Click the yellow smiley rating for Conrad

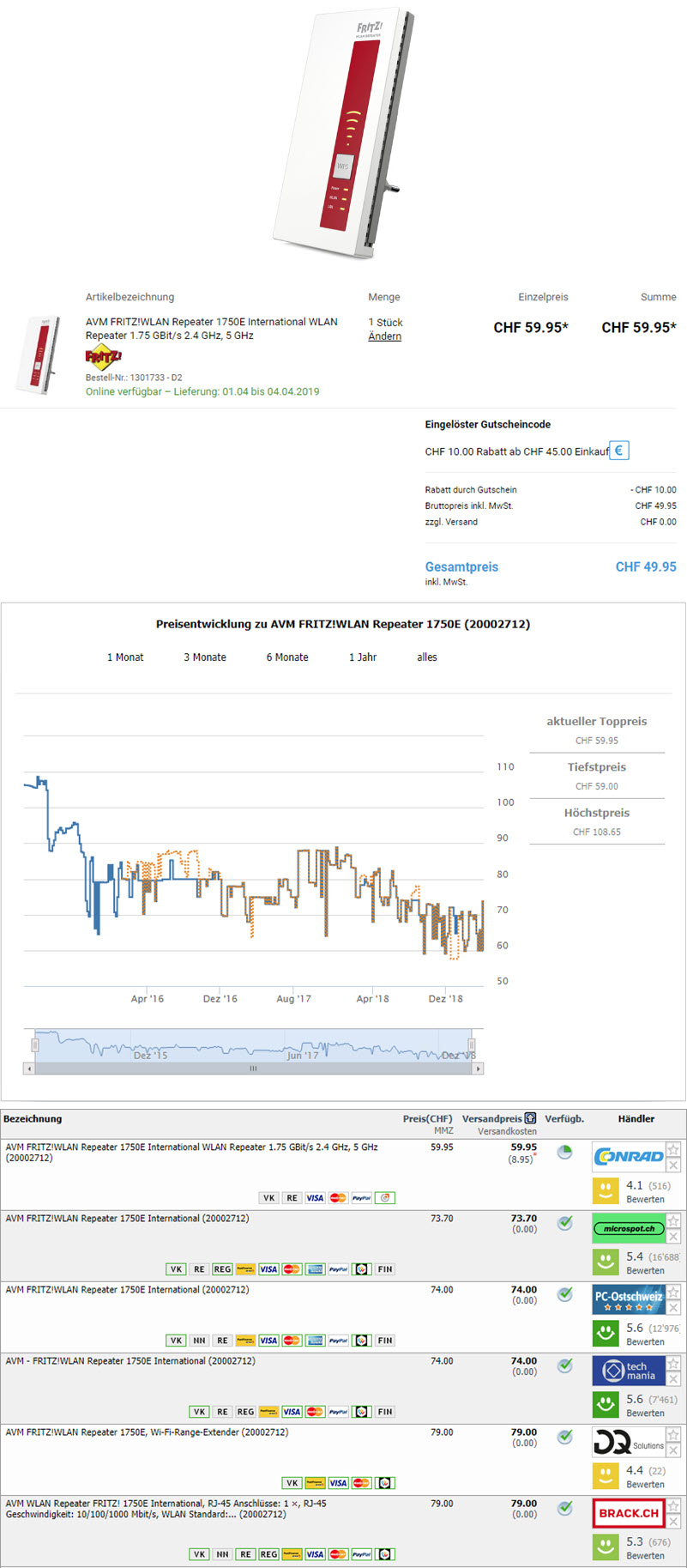coord(606,1191)
